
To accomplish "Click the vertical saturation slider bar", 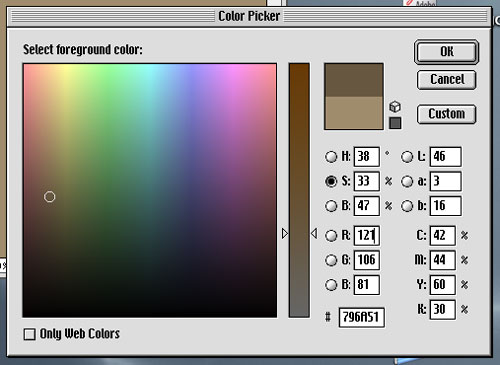I will (x=299, y=190).
